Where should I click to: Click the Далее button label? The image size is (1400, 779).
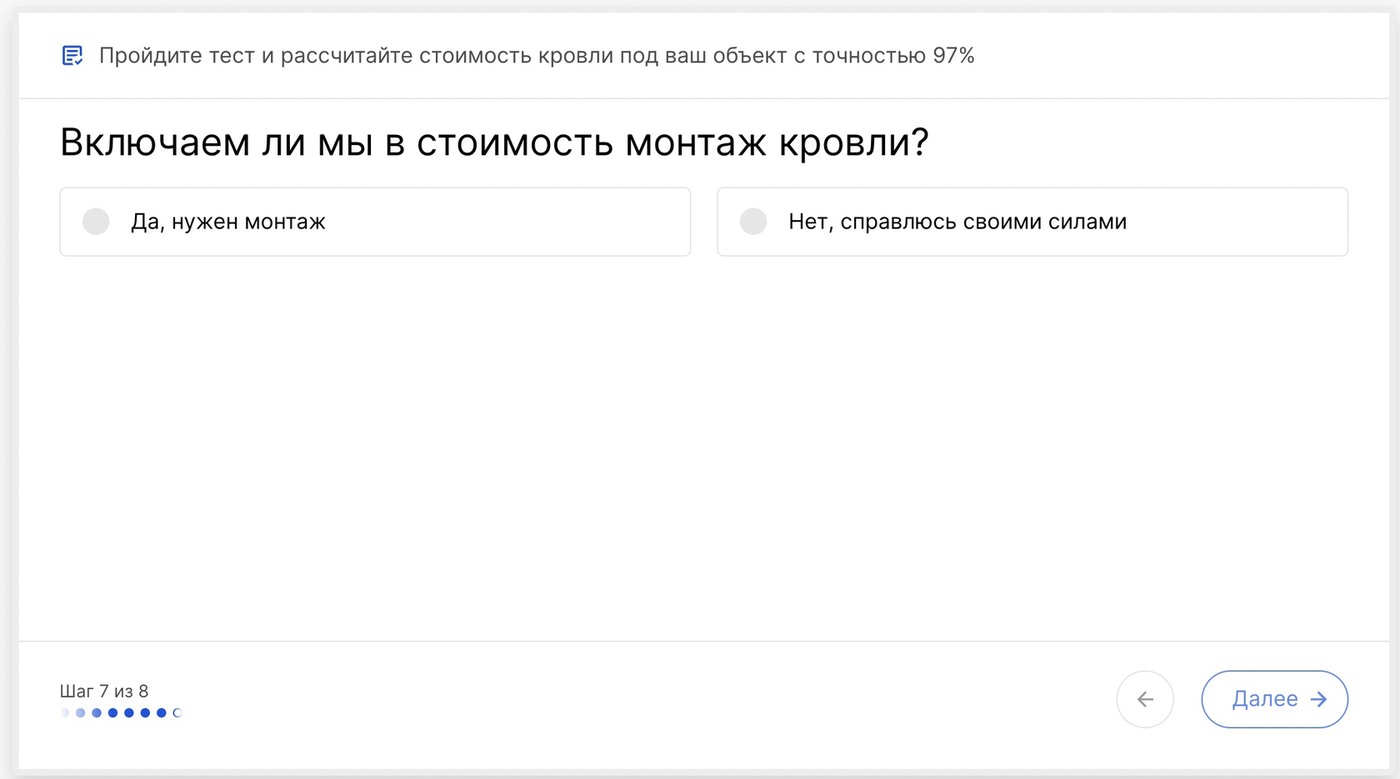tap(1265, 699)
